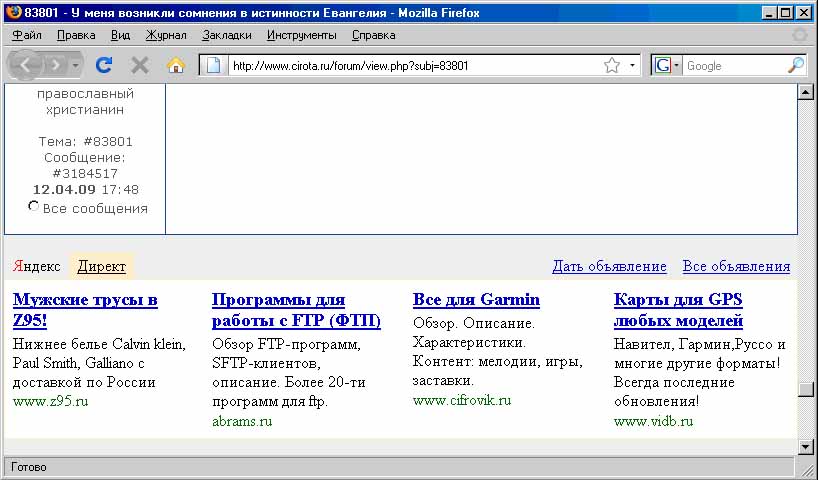This screenshot has width=818, height=480.
Task: Open the Мужские трусы в Z95! ad
Action: pos(85,310)
